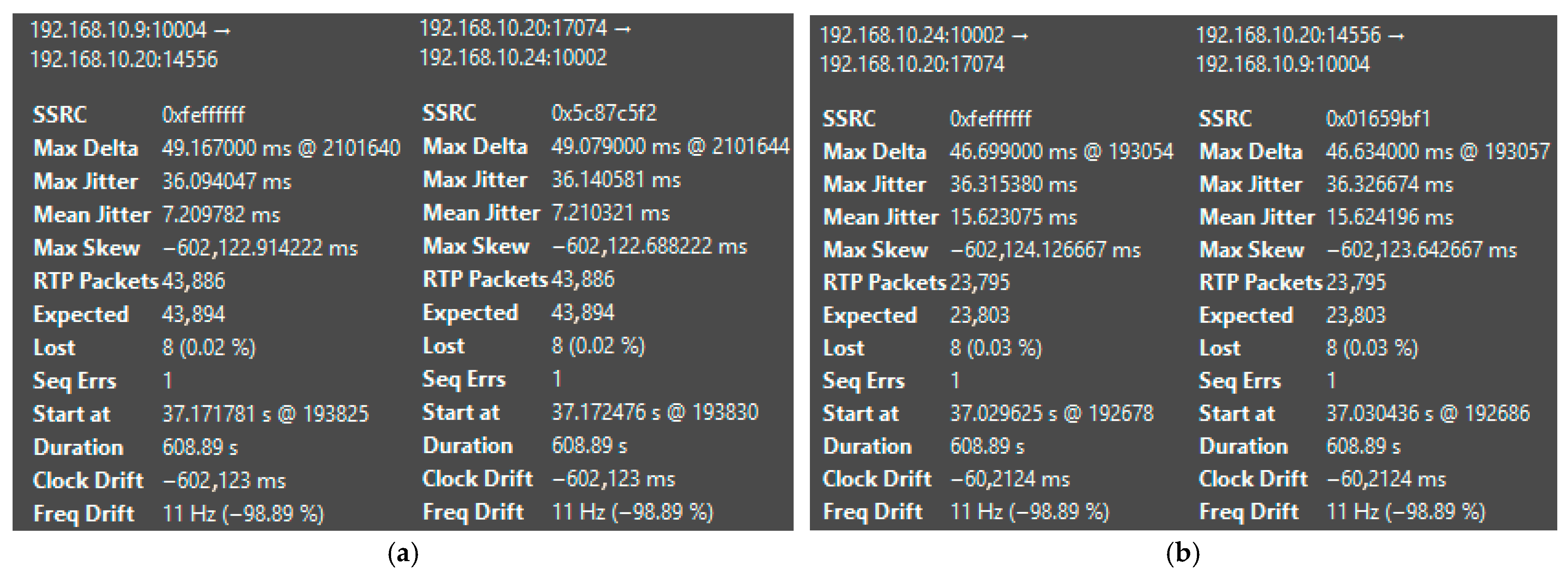Click the Max Jitter value 36.094047 ms
This screenshot has height=580, width=1568.
tap(226, 182)
